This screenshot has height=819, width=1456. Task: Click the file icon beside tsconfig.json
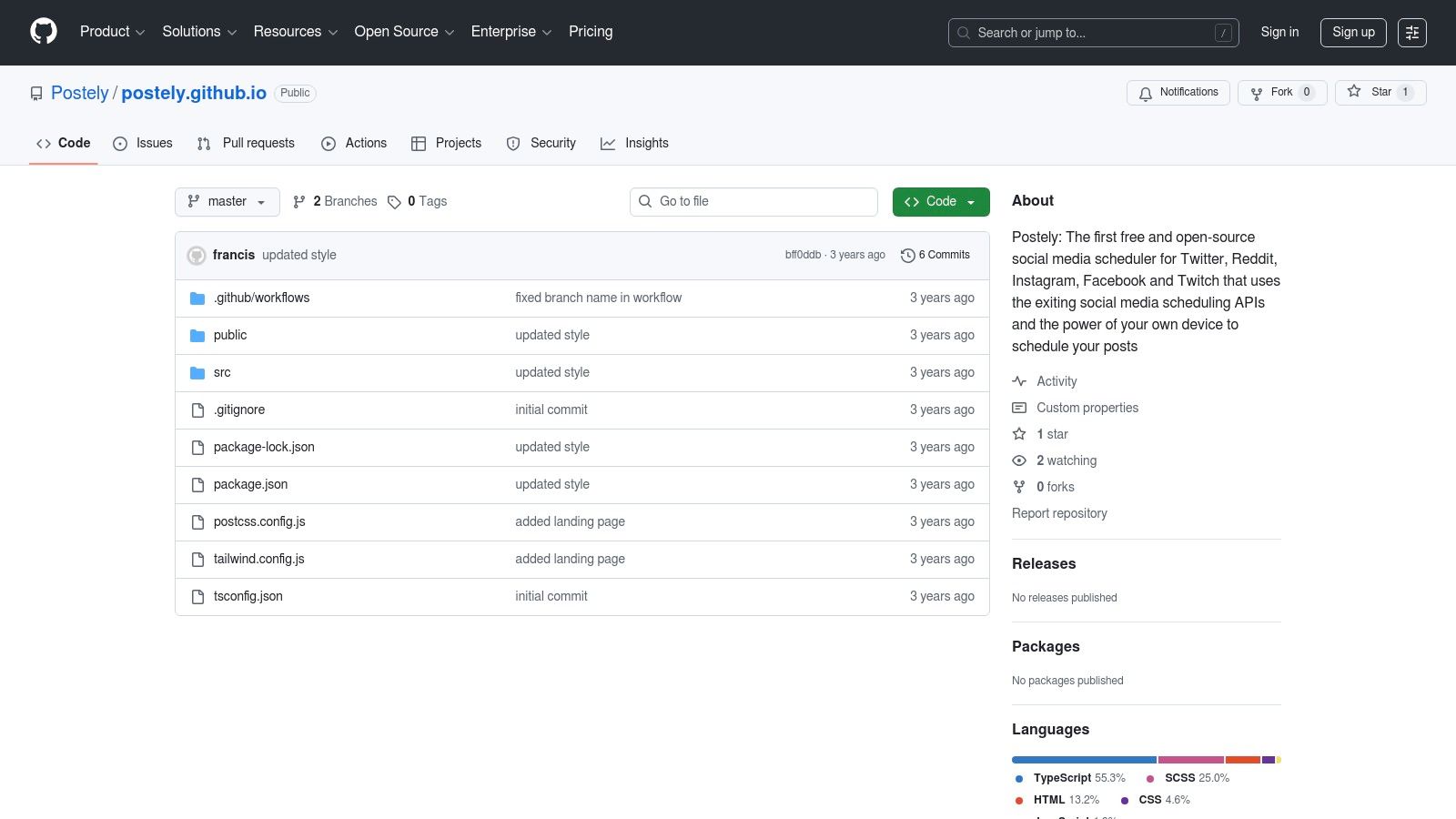pyautogui.click(x=197, y=597)
